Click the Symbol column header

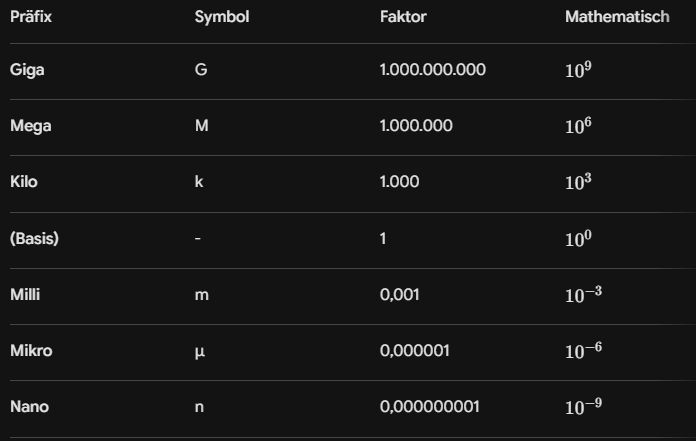(x=222, y=18)
